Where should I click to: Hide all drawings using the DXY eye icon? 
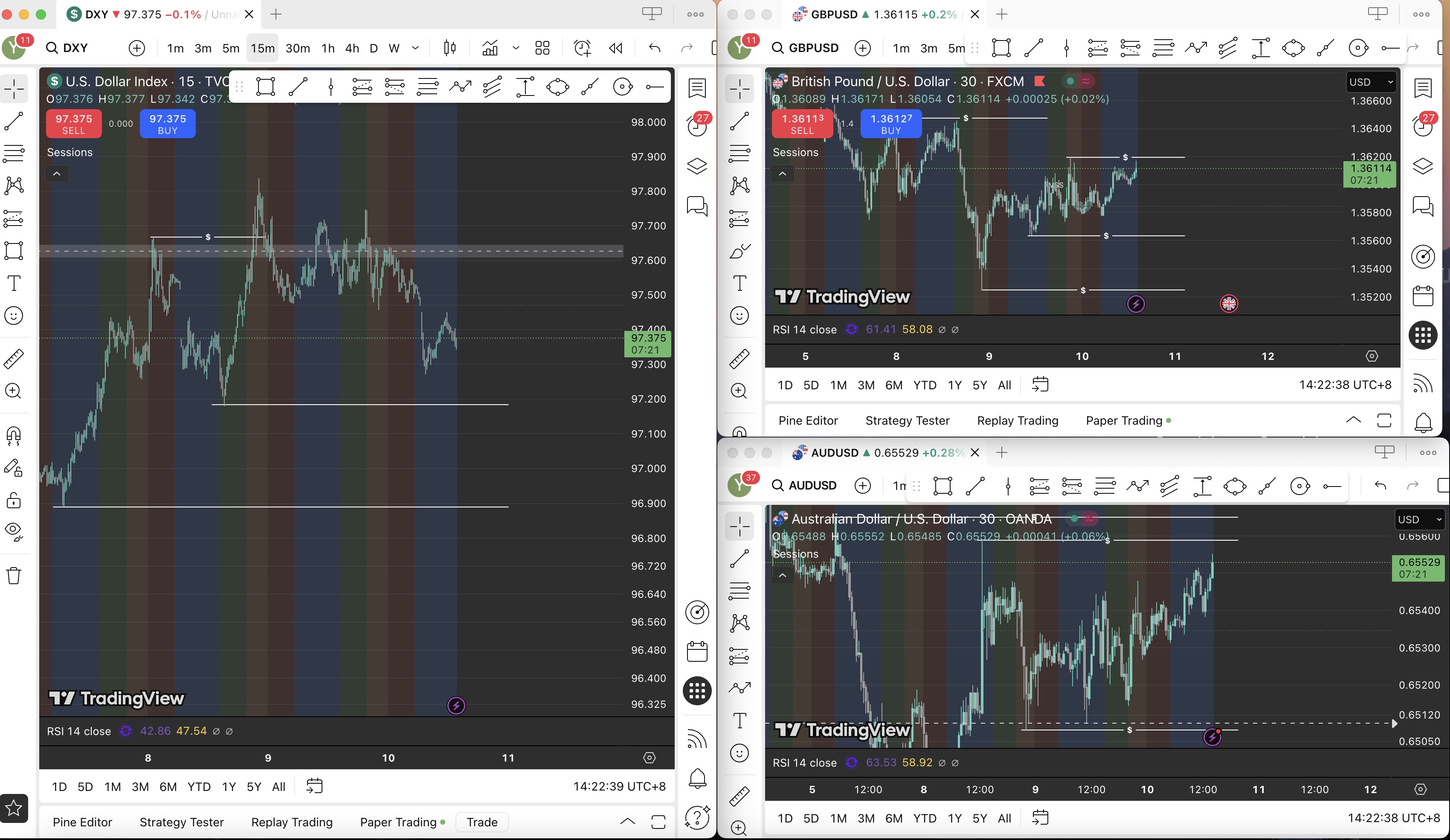(14, 532)
